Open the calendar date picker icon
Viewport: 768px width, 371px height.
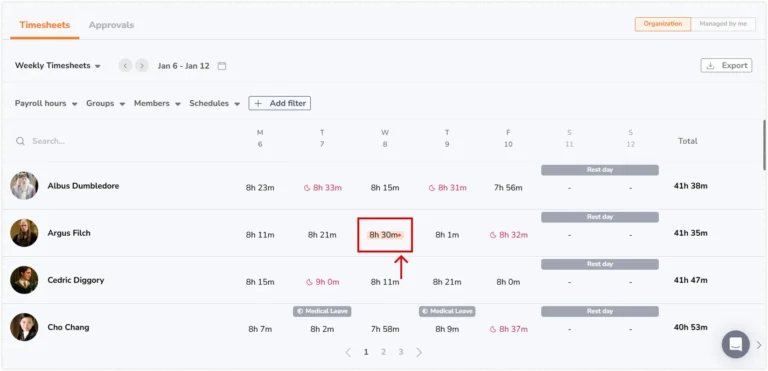[222, 66]
